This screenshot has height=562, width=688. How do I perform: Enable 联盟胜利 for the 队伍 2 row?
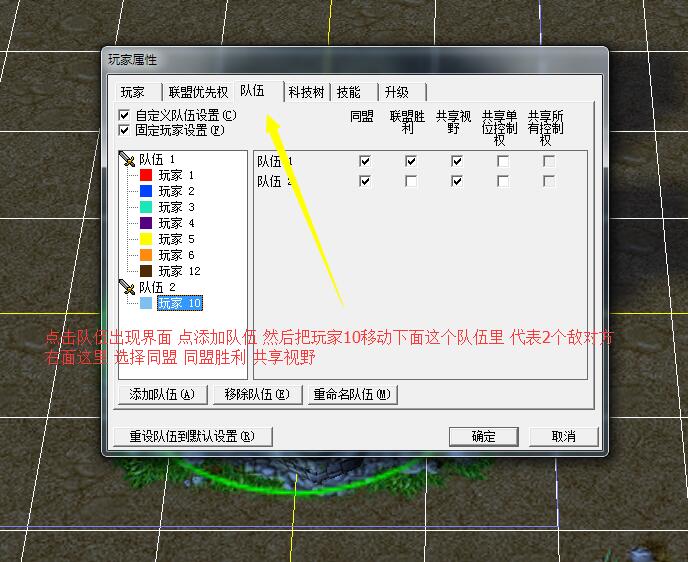pos(411,181)
